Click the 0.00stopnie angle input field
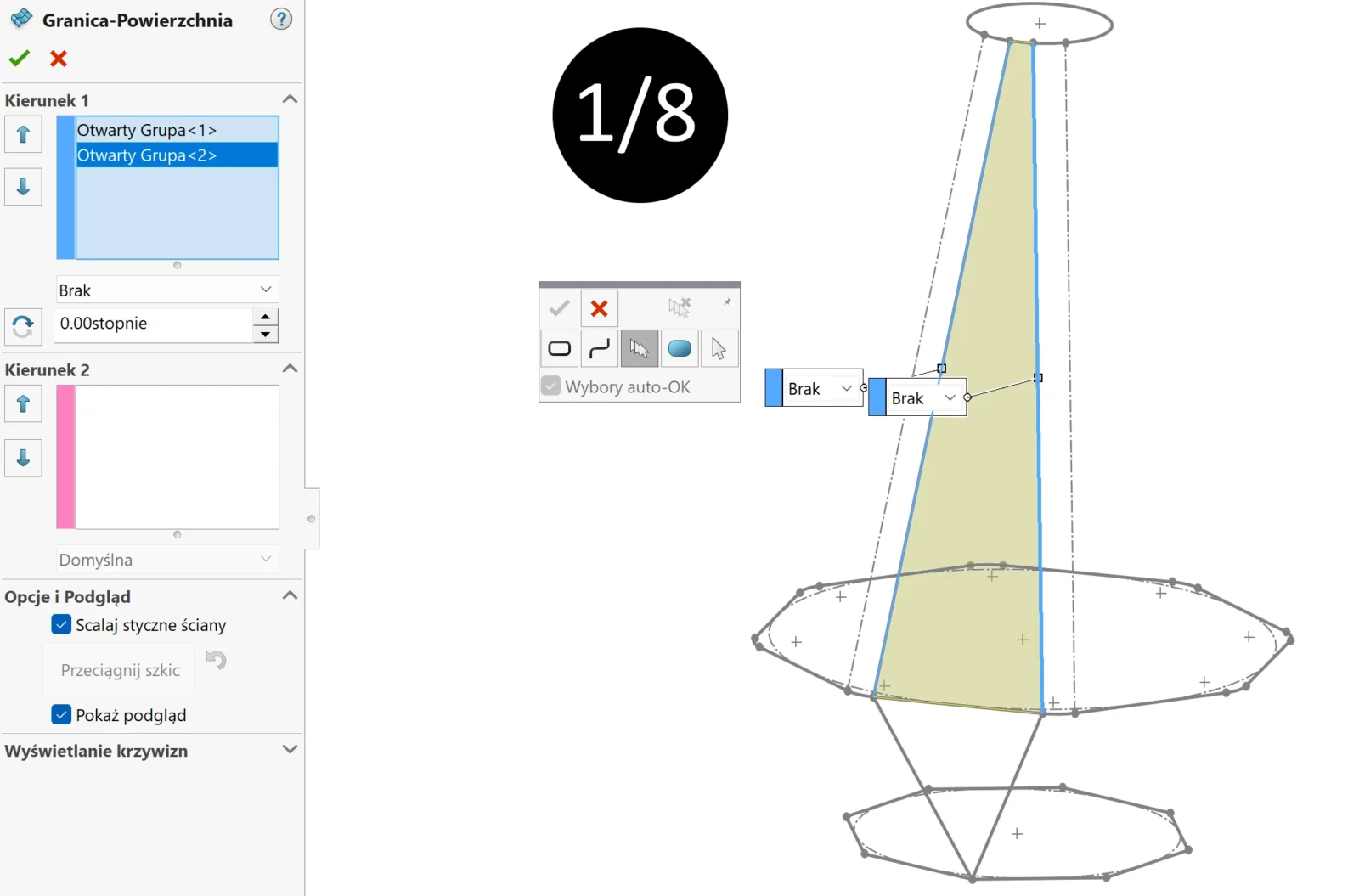Image resolution: width=1359 pixels, height=896 pixels. point(154,324)
